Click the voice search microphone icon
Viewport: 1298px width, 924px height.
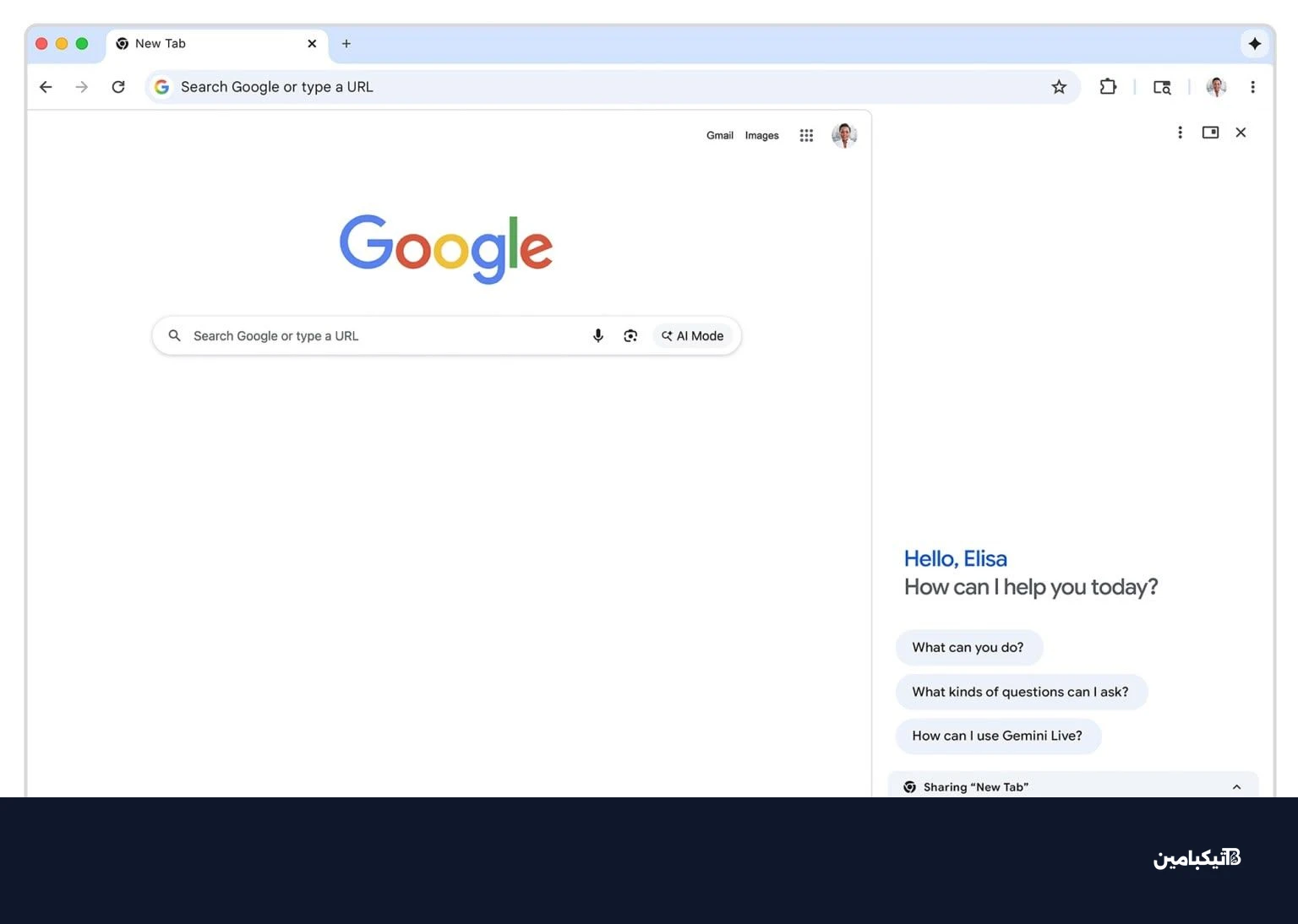pos(598,336)
